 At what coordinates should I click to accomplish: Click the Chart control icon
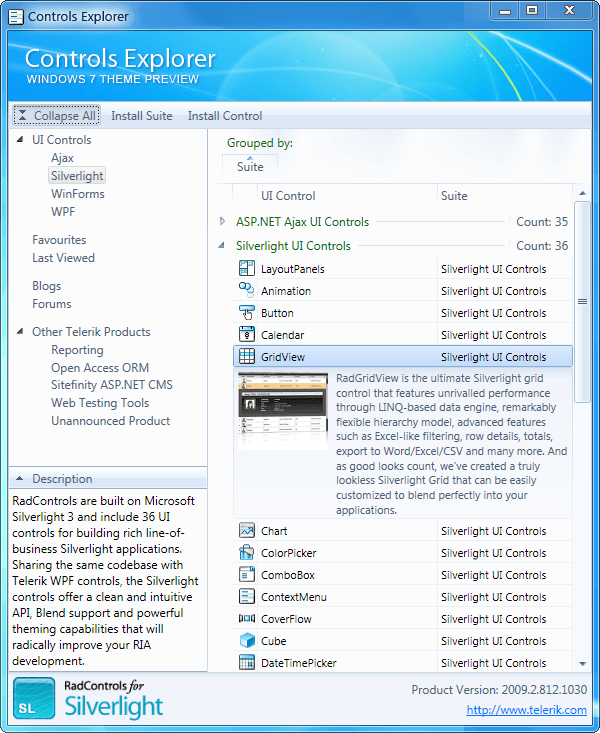(x=246, y=531)
